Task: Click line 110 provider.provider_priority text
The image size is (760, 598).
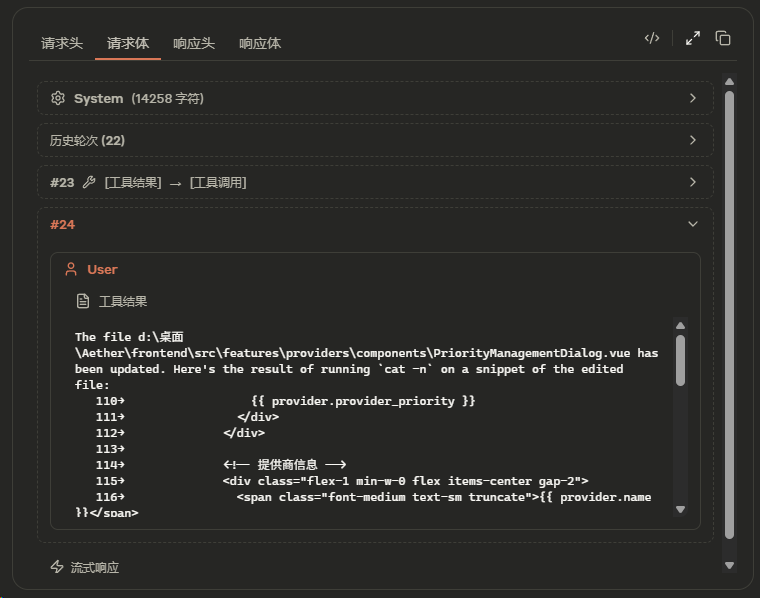Action: [363, 401]
